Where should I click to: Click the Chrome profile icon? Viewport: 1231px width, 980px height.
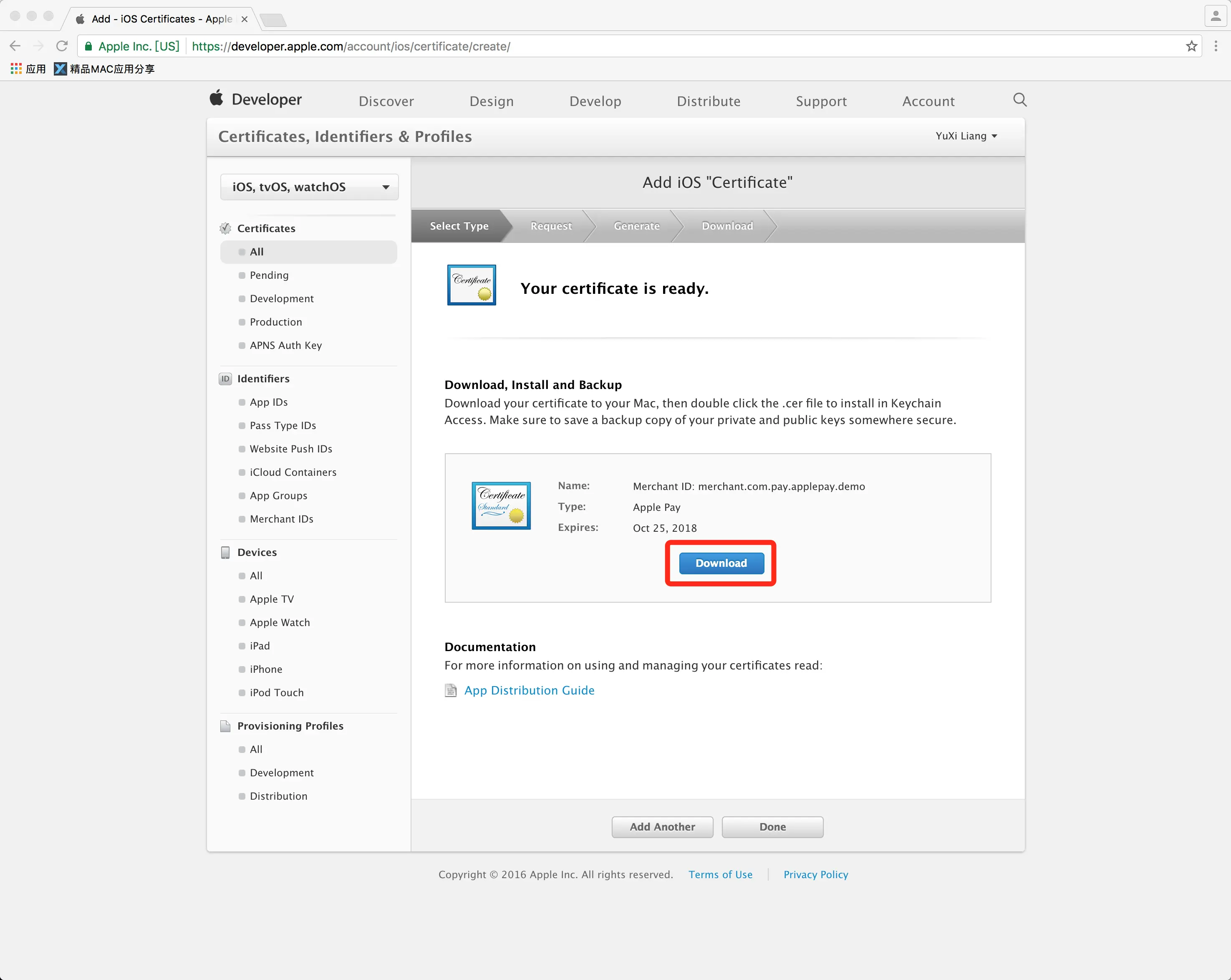click(x=1216, y=16)
